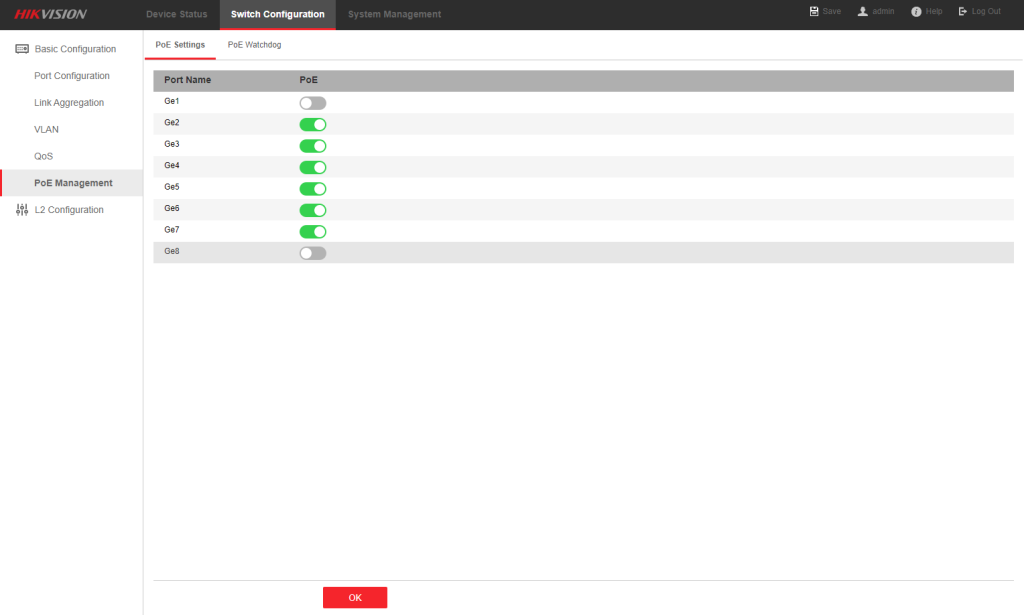The width and height of the screenshot is (1024, 615).
Task: Go to System Management tab
Action: 394,14
